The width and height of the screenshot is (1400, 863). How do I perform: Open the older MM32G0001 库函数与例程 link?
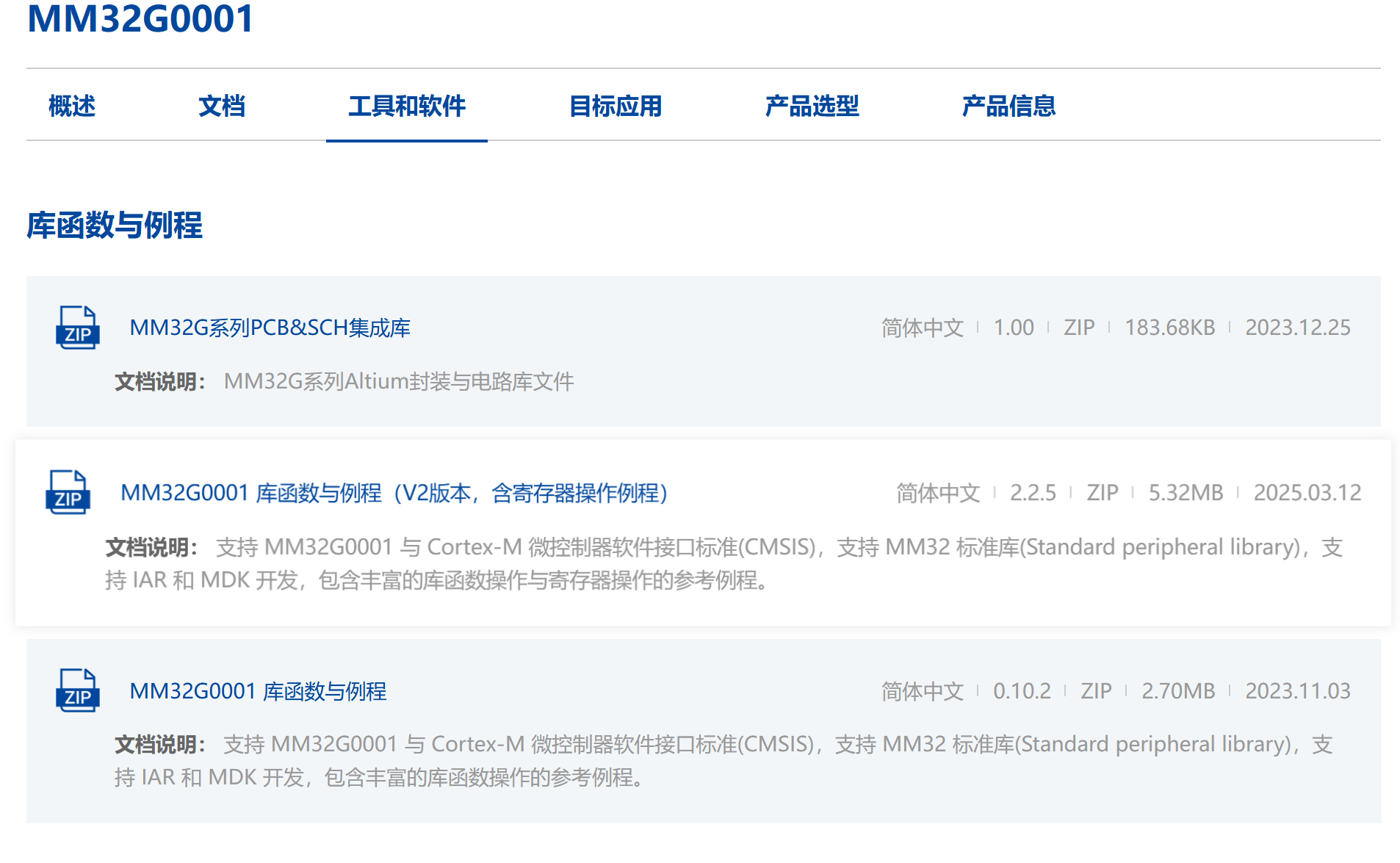(x=258, y=691)
